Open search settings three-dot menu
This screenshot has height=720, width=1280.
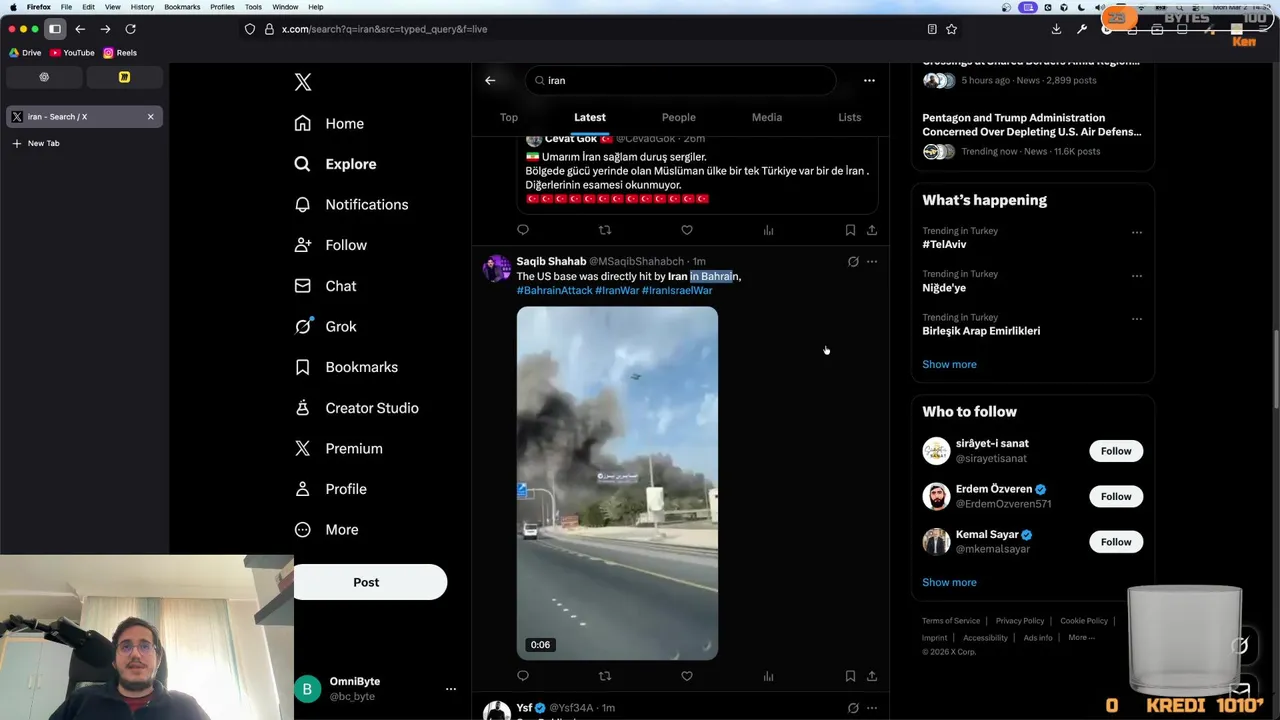click(x=869, y=80)
